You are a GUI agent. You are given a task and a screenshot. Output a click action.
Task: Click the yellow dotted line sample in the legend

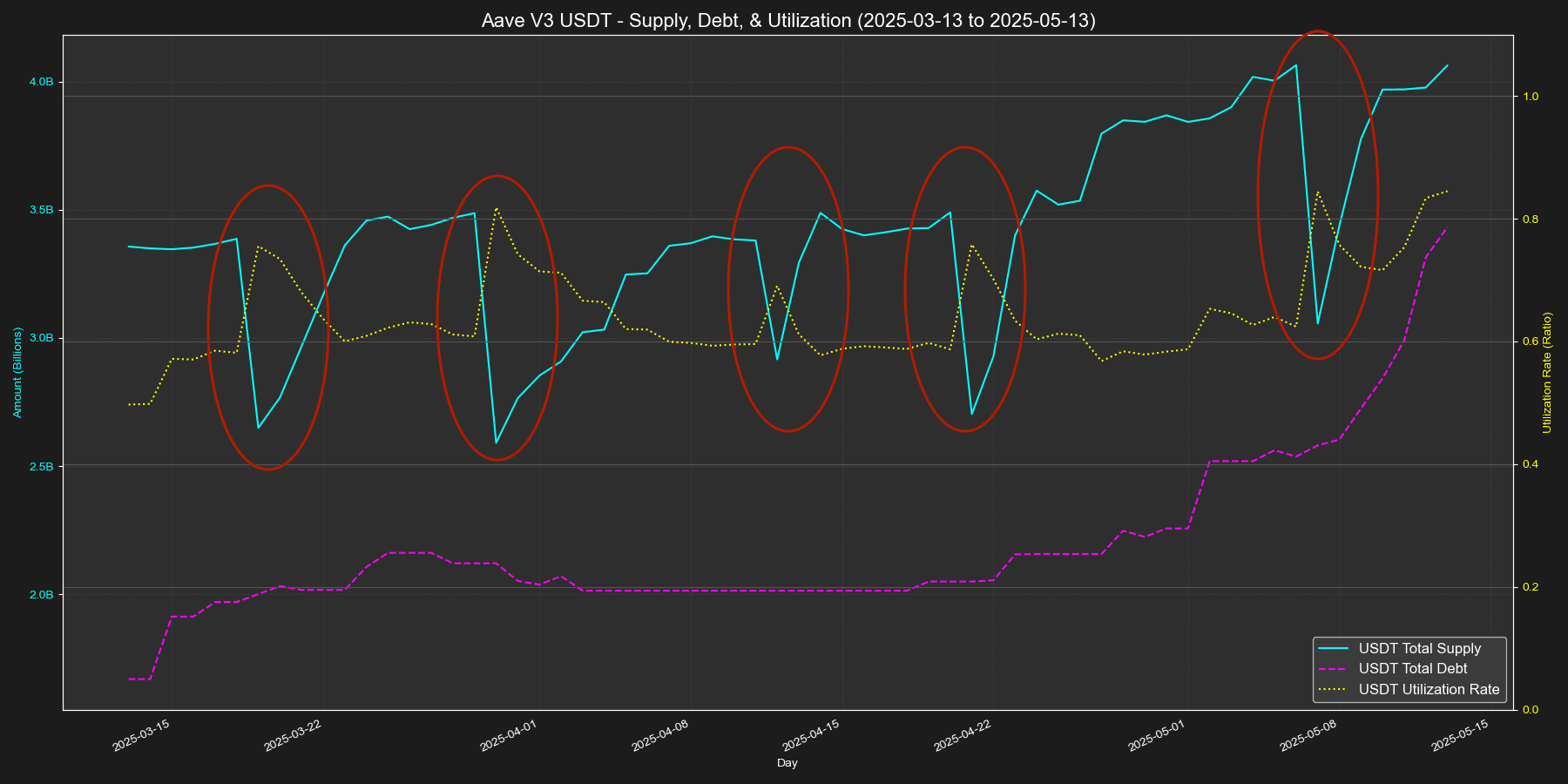(x=1335, y=690)
